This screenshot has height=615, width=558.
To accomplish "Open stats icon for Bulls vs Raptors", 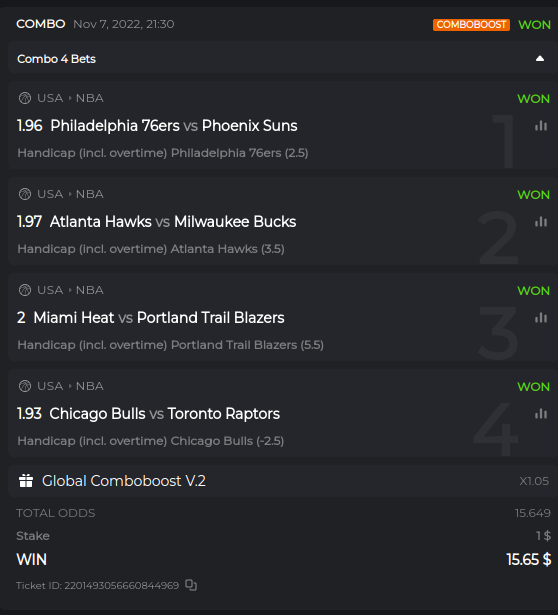I will pos(541,414).
